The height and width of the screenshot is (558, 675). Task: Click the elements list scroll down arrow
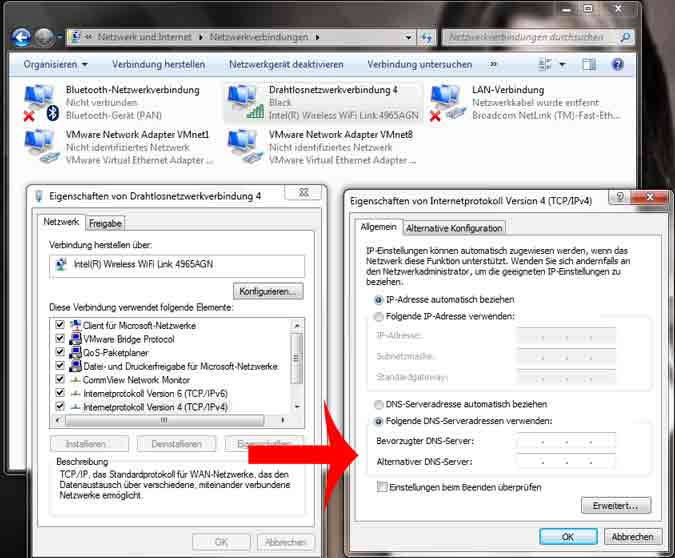[x=297, y=406]
